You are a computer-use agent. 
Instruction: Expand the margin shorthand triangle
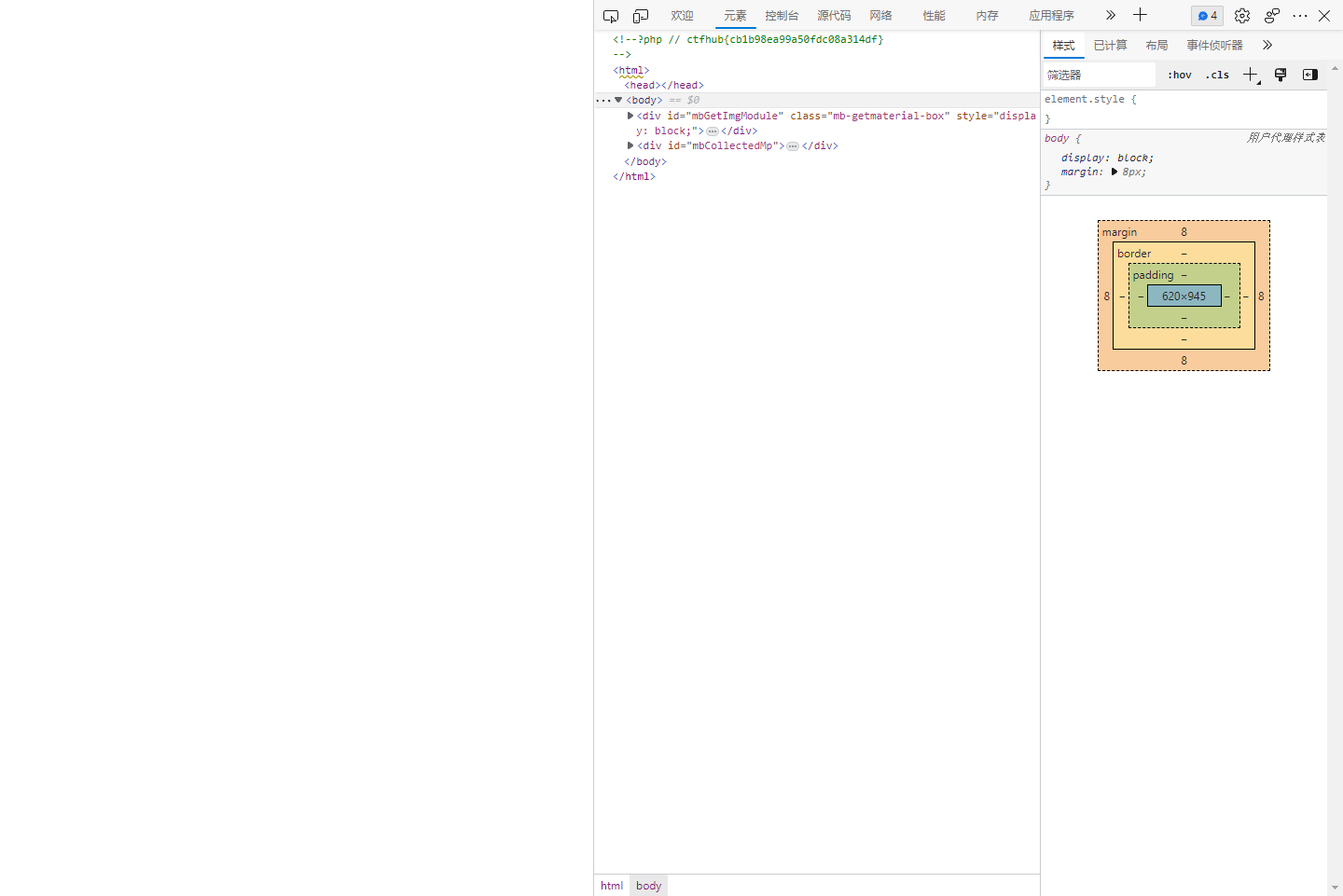point(1115,172)
